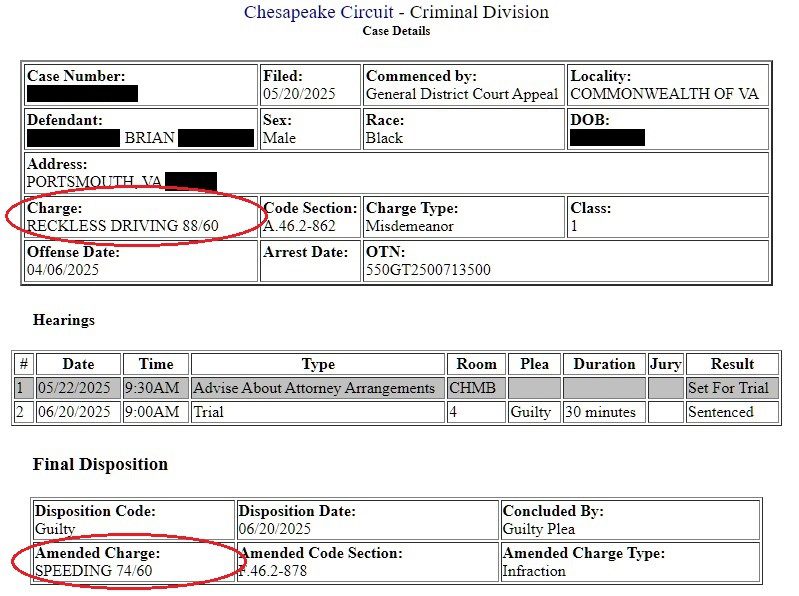The image size is (799, 596).
Task: Click the Set For Trial result cell
Action: pyautogui.click(x=732, y=388)
